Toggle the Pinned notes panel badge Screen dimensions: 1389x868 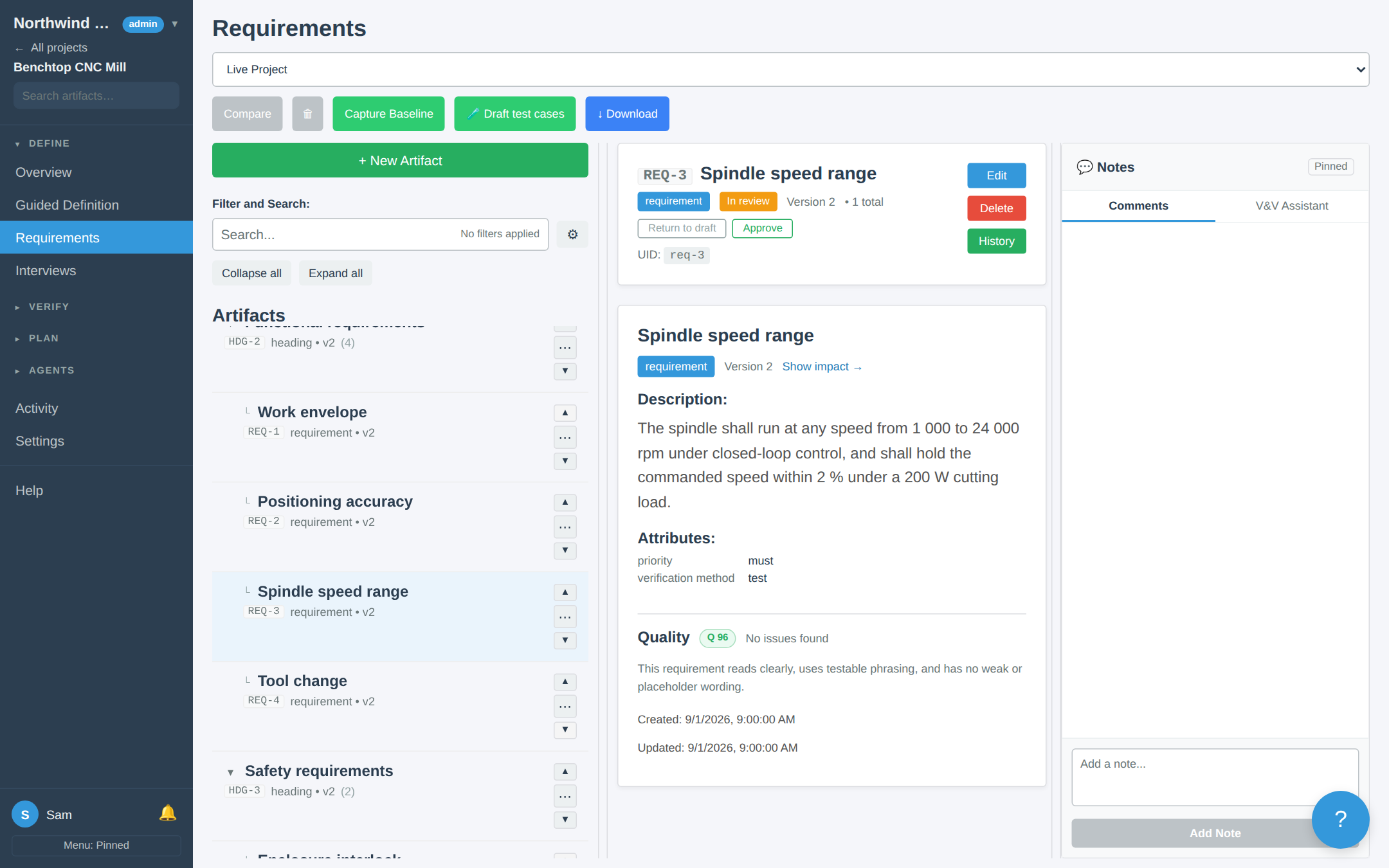pos(1330,167)
